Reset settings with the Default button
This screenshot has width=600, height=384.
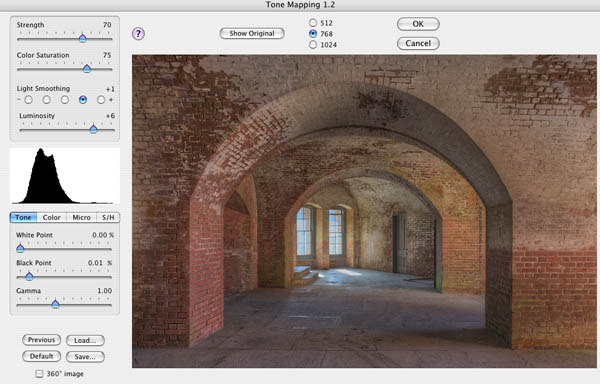(x=41, y=356)
